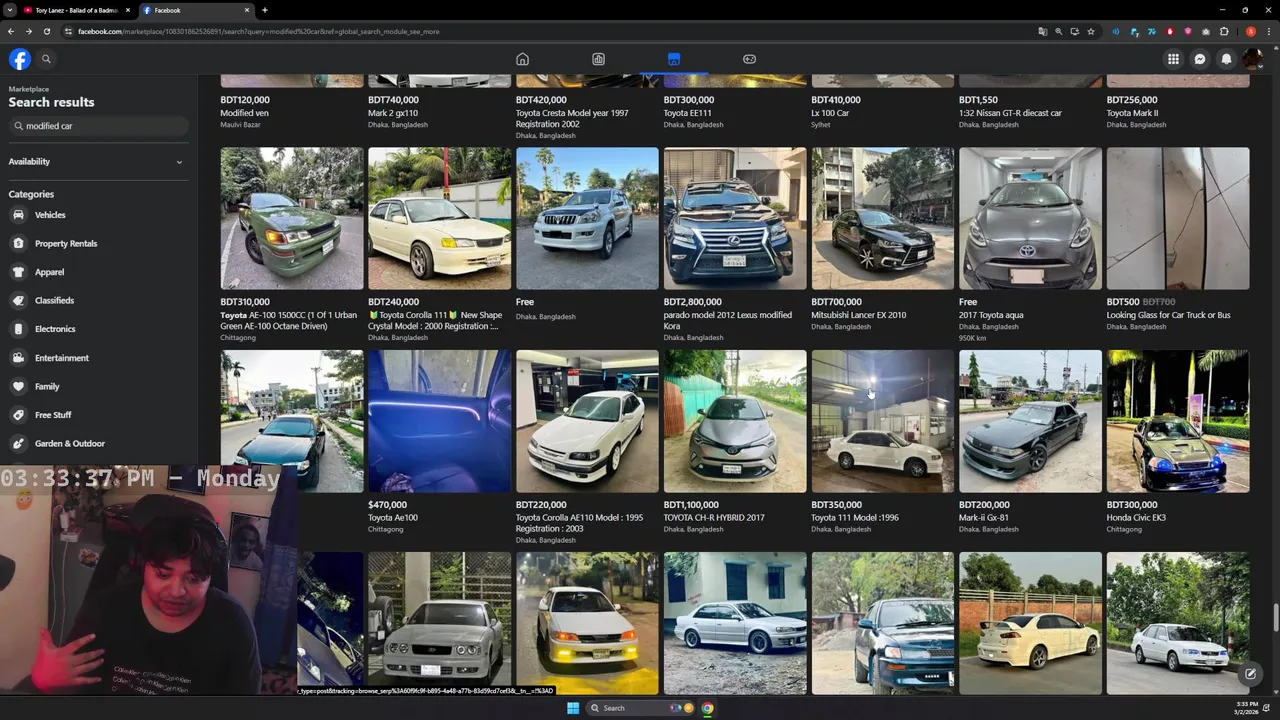Close the Tory Lanez tab
Image resolution: width=1280 pixels, height=720 pixels.
128,10
